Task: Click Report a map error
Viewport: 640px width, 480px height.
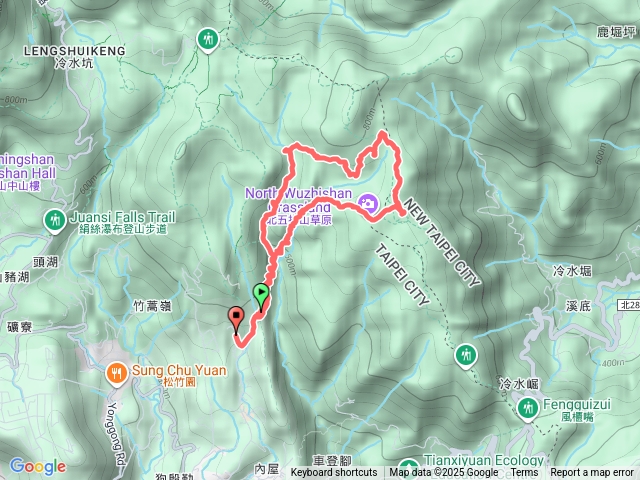Action: pyautogui.click(x=591, y=473)
